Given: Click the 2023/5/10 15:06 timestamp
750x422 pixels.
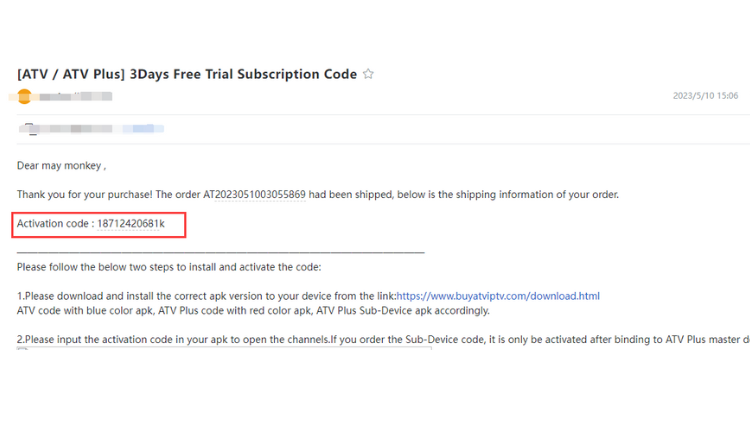Looking at the screenshot, I should pos(705,96).
